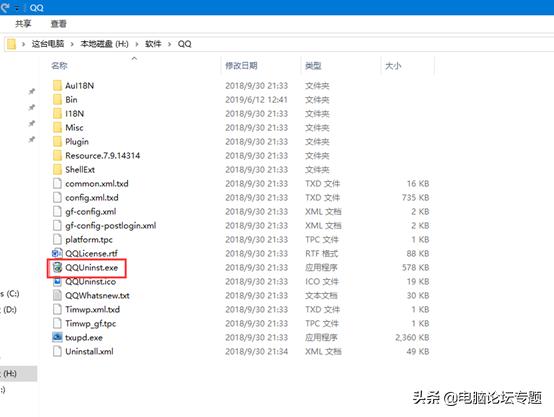Click the QQUninst.exe uninstaller icon

[x=57, y=268]
